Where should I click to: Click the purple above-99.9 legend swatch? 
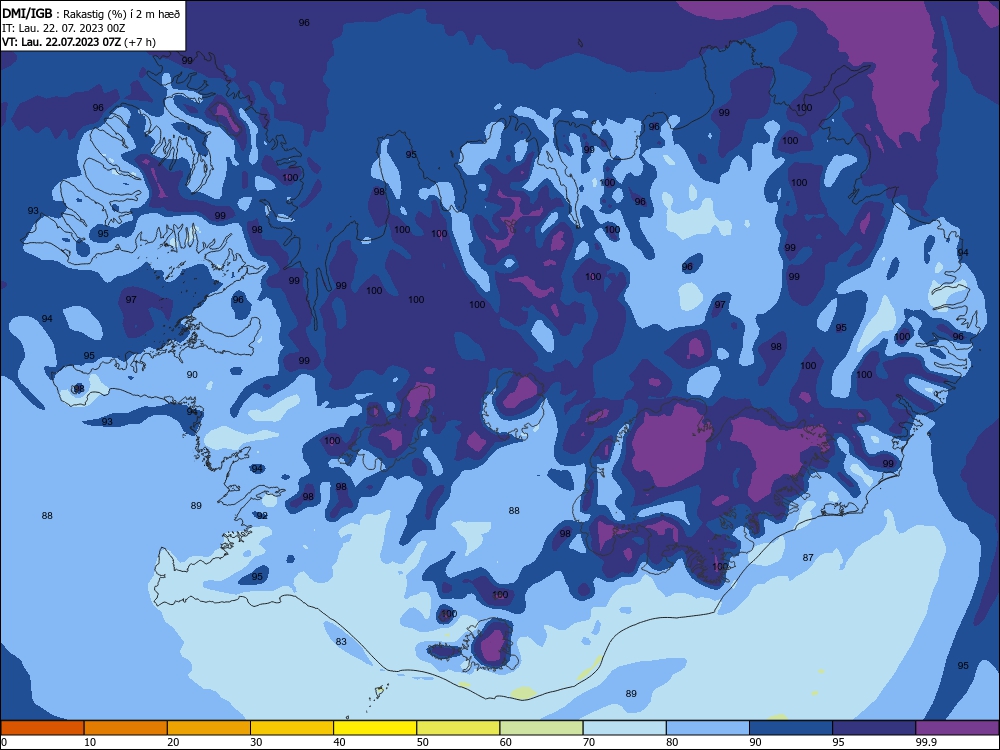[x=957, y=728]
